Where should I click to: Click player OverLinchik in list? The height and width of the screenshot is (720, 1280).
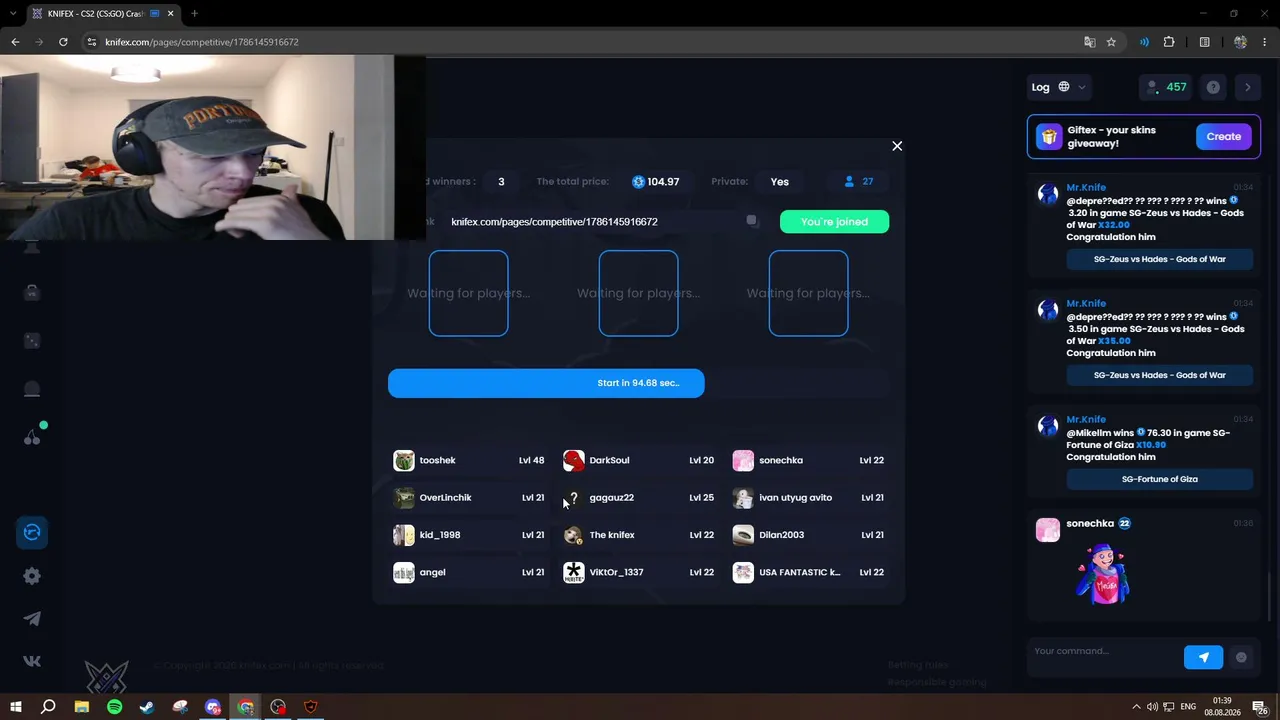[x=469, y=497]
